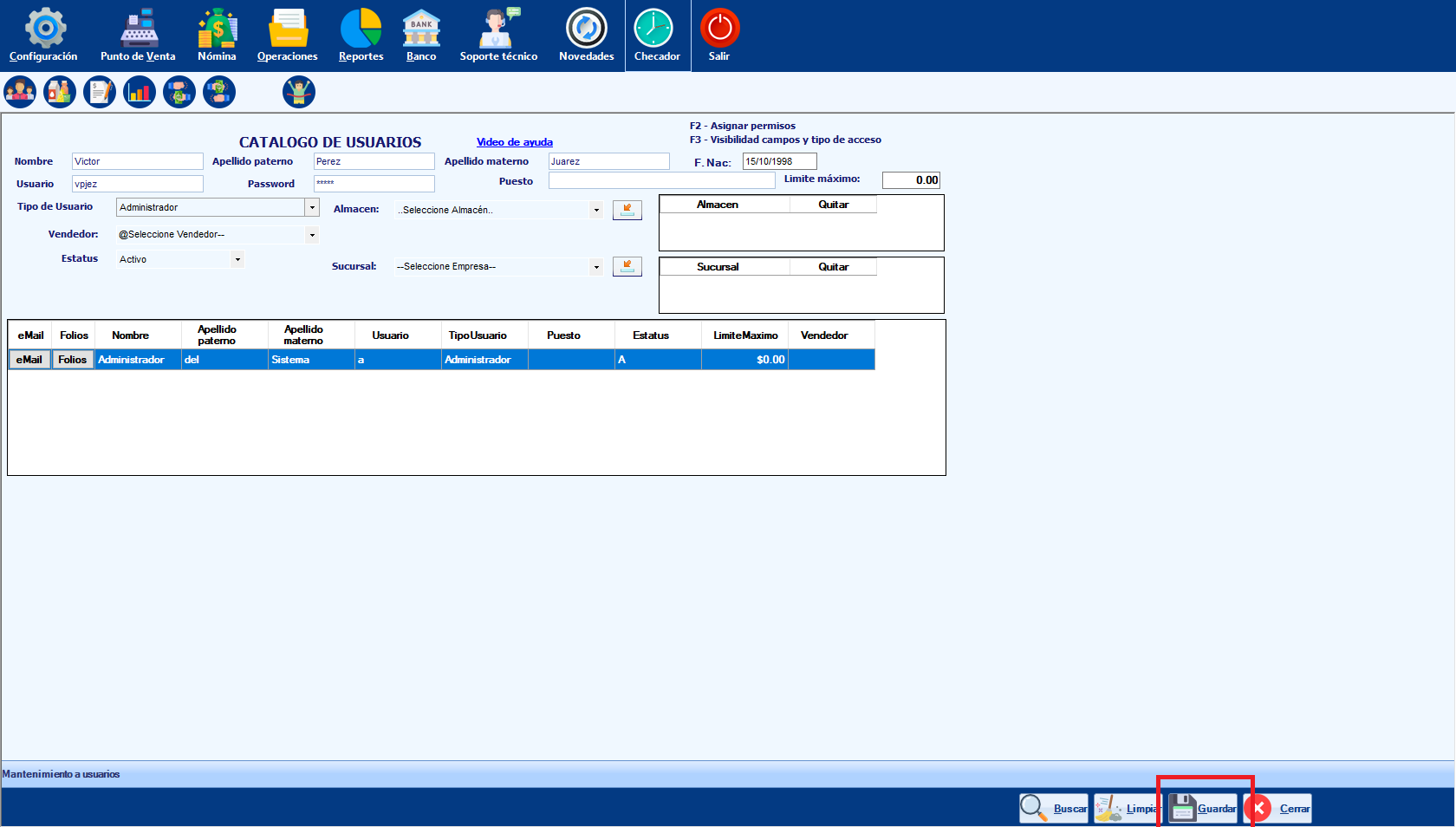1456x827 pixels.
Task: Expand the Vendedor dropdown
Action: click(x=312, y=235)
